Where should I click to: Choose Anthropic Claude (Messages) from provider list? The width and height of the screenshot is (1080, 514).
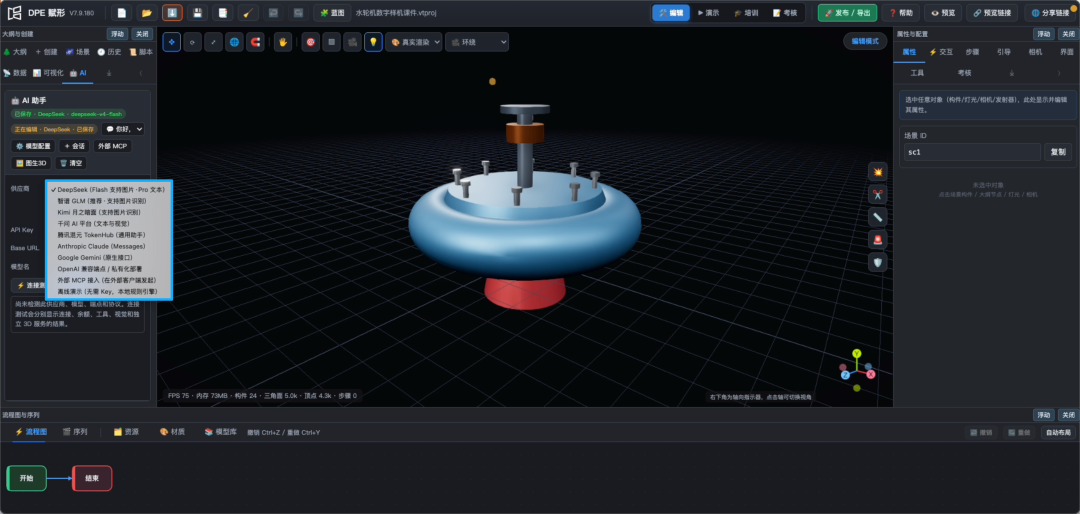[101, 246]
